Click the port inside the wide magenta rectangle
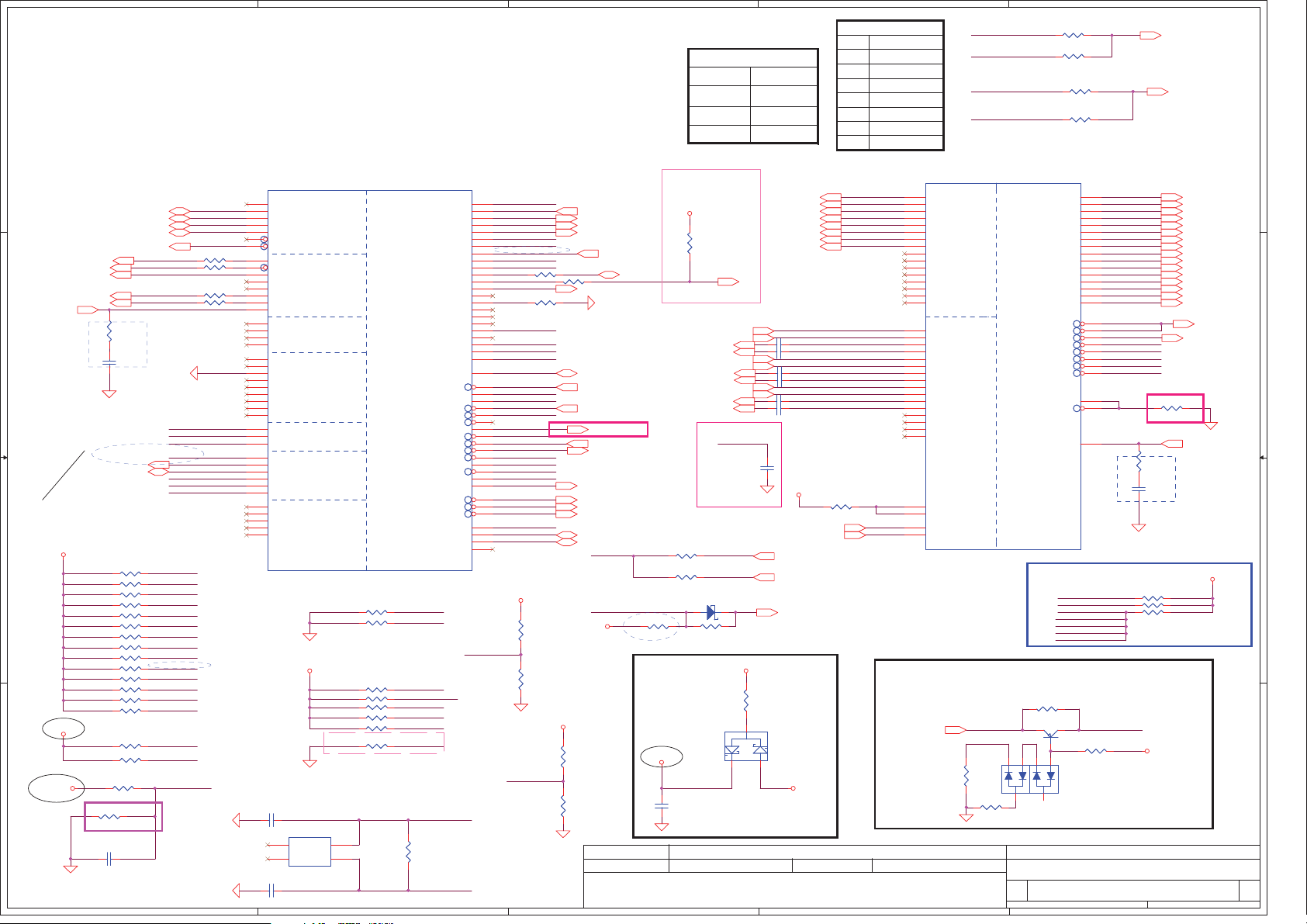This screenshot has width=1307, height=924. (x=578, y=430)
